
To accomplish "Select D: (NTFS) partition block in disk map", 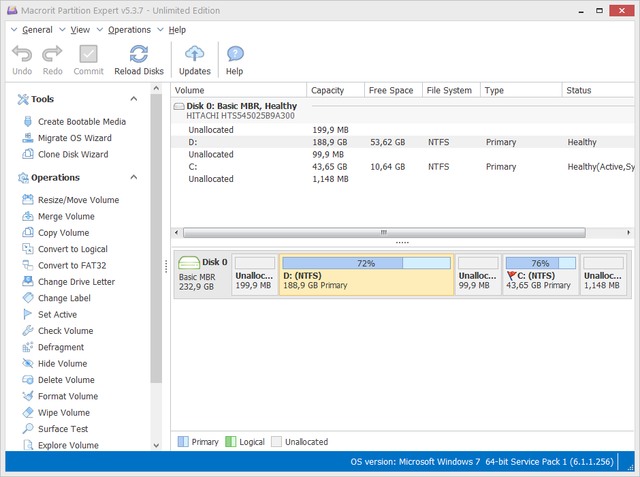I will [x=365, y=279].
